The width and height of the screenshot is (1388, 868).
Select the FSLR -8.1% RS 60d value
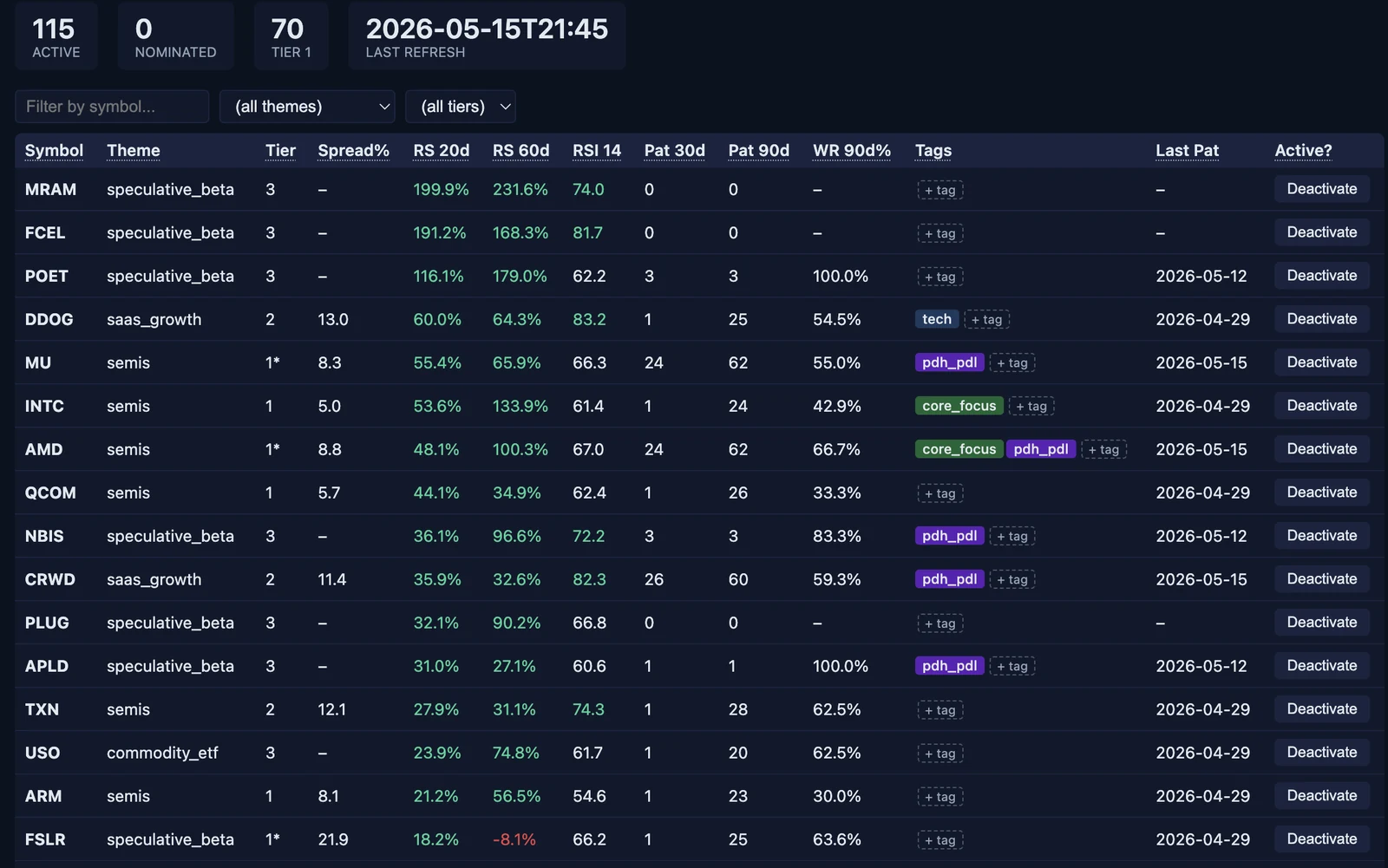514,839
